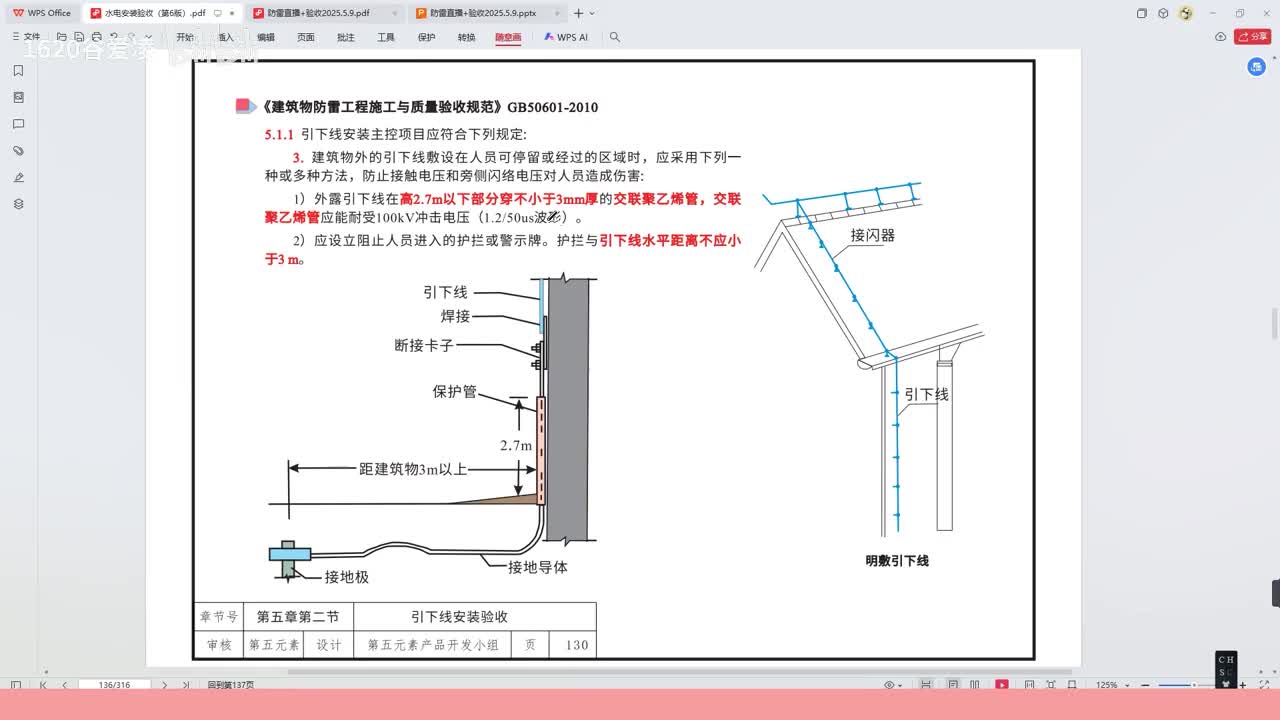Expand the tab list dropdown arrow
The image size is (1280, 720).
(x=592, y=13)
